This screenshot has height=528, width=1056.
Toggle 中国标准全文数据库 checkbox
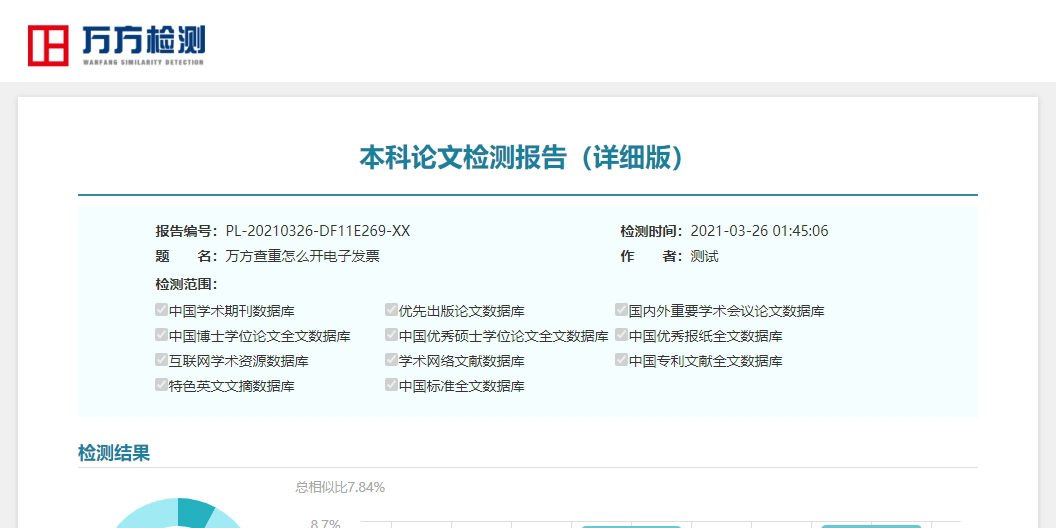(x=391, y=385)
